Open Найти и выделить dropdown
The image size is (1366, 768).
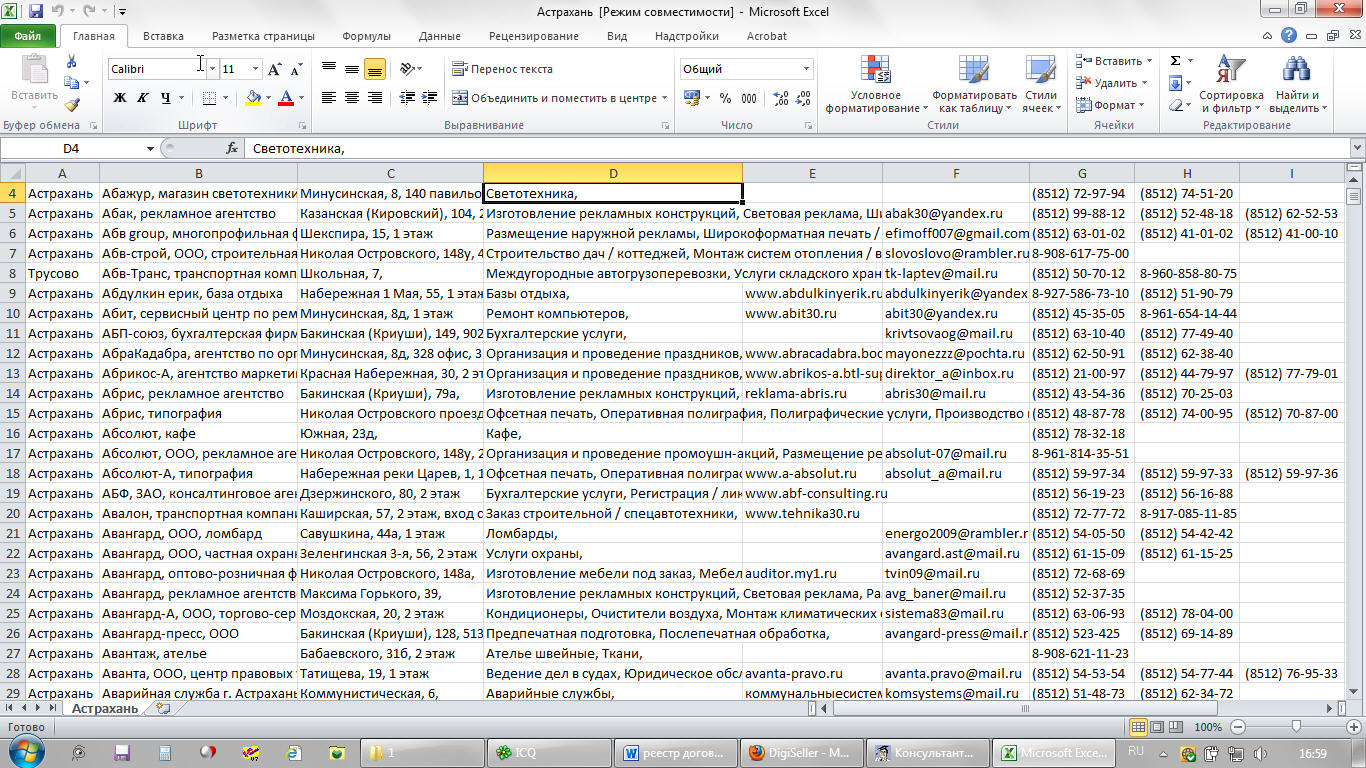1297,85
